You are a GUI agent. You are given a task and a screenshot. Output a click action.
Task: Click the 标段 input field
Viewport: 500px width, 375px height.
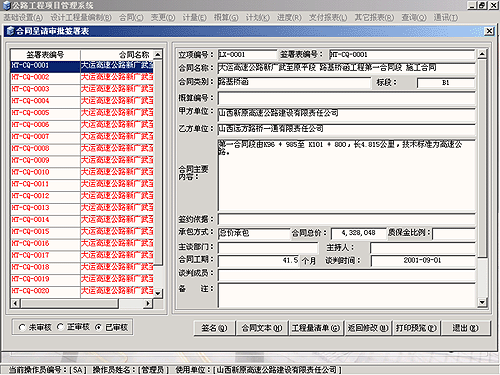click(x=446, y=83)
